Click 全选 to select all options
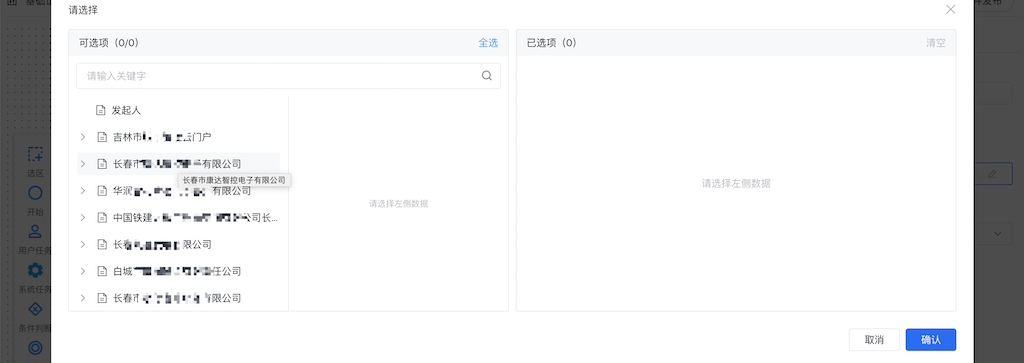 (488, 43)
